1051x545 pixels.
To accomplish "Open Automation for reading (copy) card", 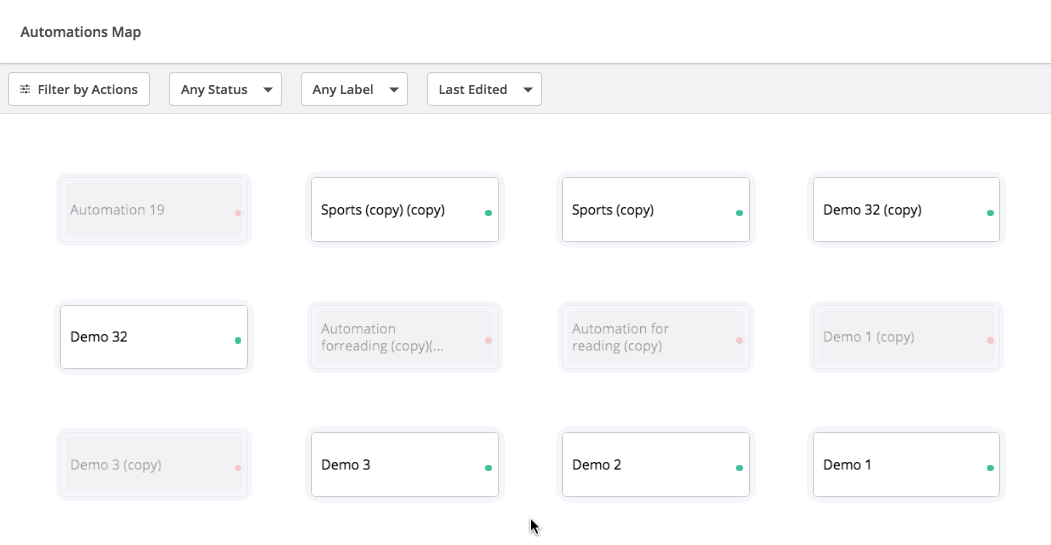I will [656, 337].
